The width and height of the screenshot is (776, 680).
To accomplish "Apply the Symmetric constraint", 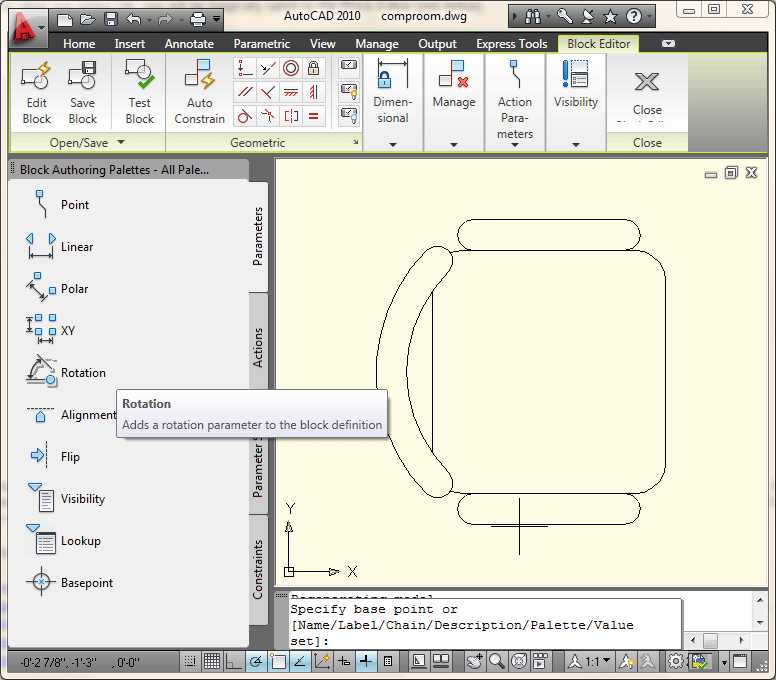I will pos(291,116).
